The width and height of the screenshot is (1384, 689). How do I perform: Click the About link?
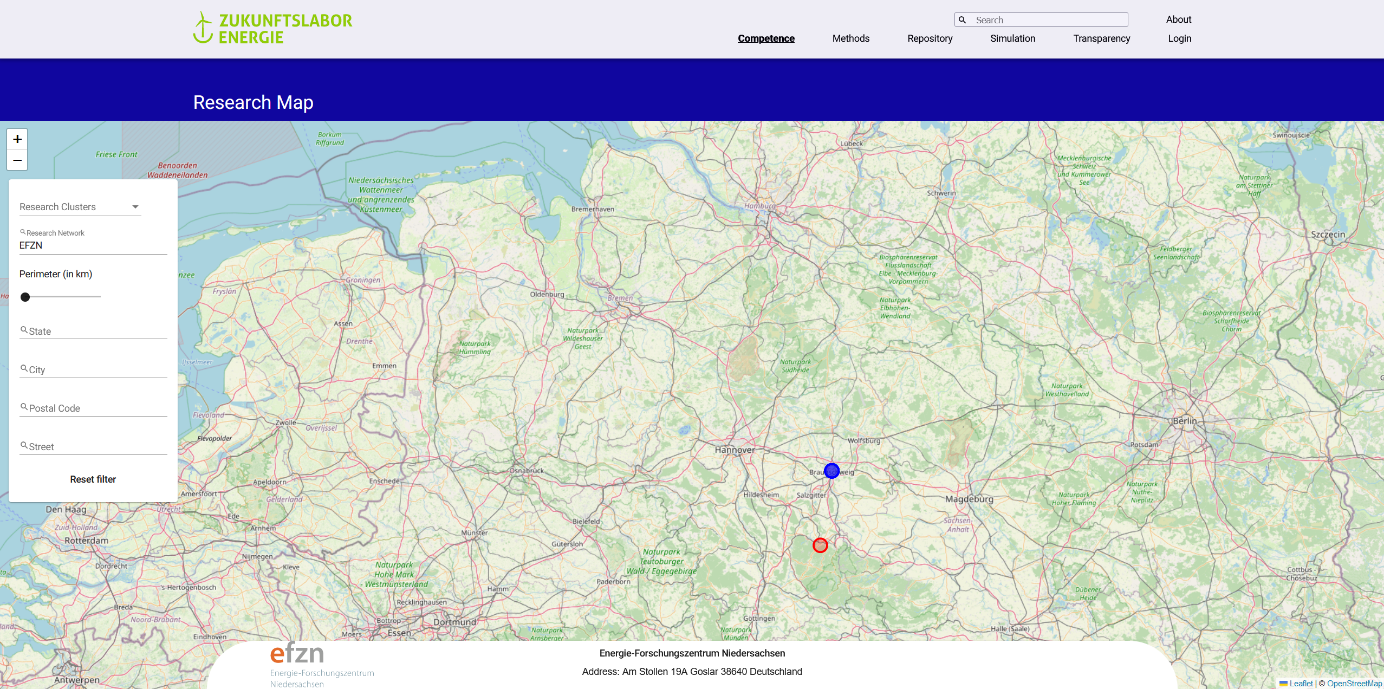point(1179,20)
